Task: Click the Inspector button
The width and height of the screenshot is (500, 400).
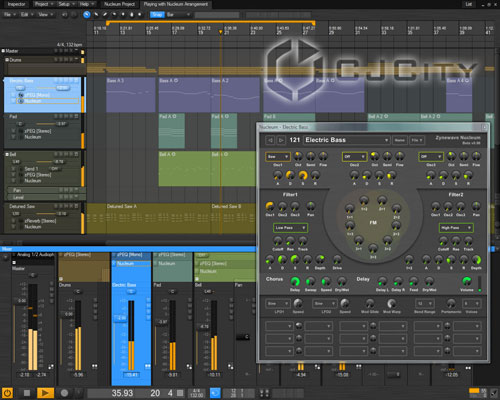Action: (x=16, y=4)
